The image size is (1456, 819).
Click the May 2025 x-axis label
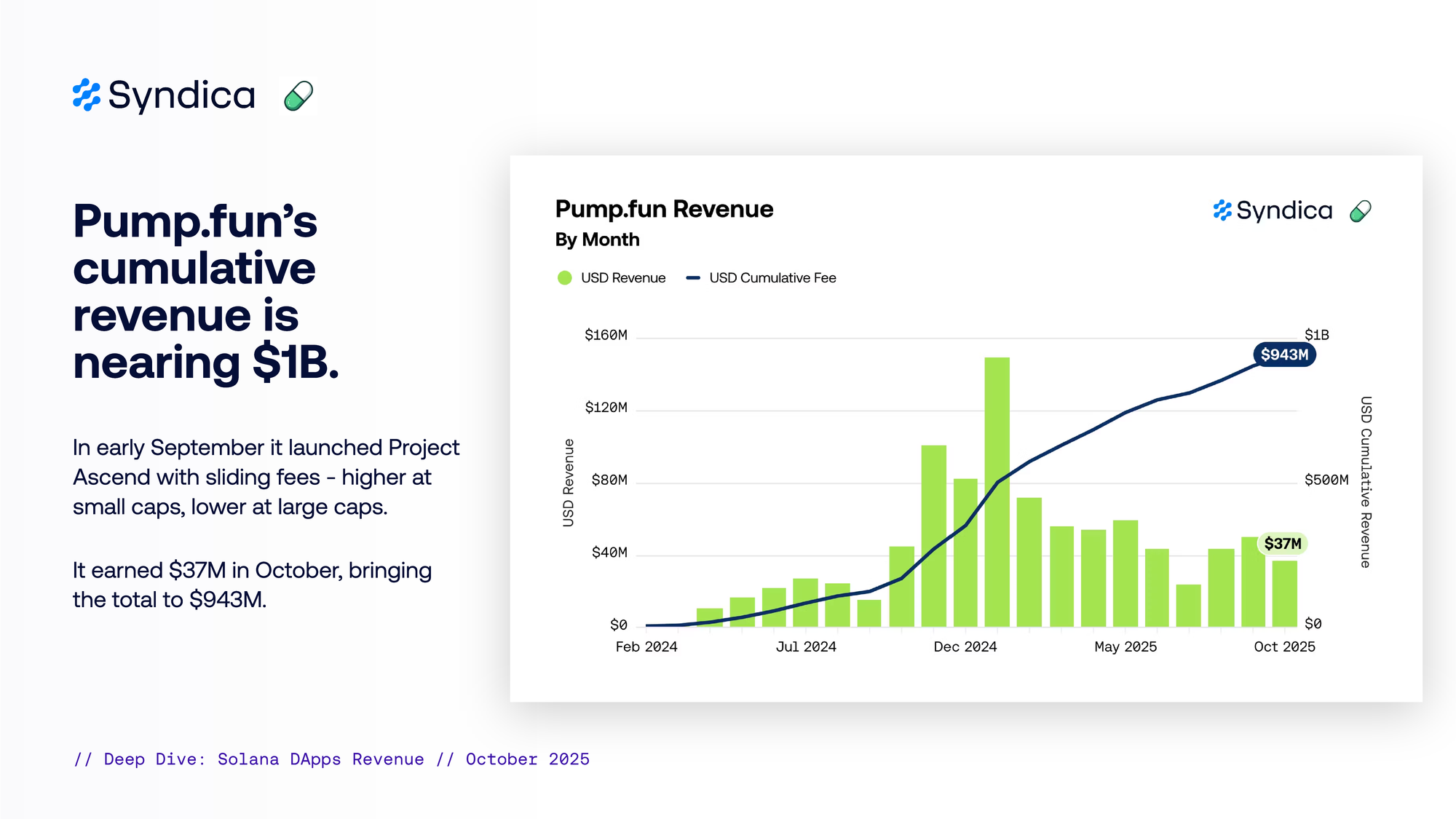pos(1125,646)
